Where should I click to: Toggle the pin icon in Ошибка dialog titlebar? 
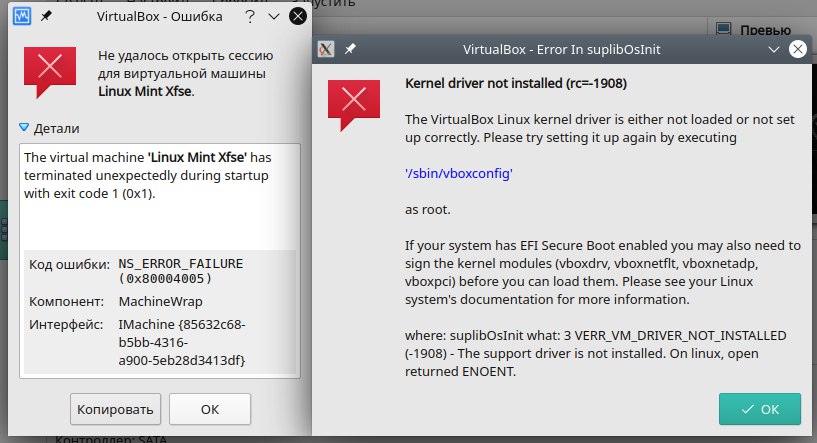click(x=46, y=16)
